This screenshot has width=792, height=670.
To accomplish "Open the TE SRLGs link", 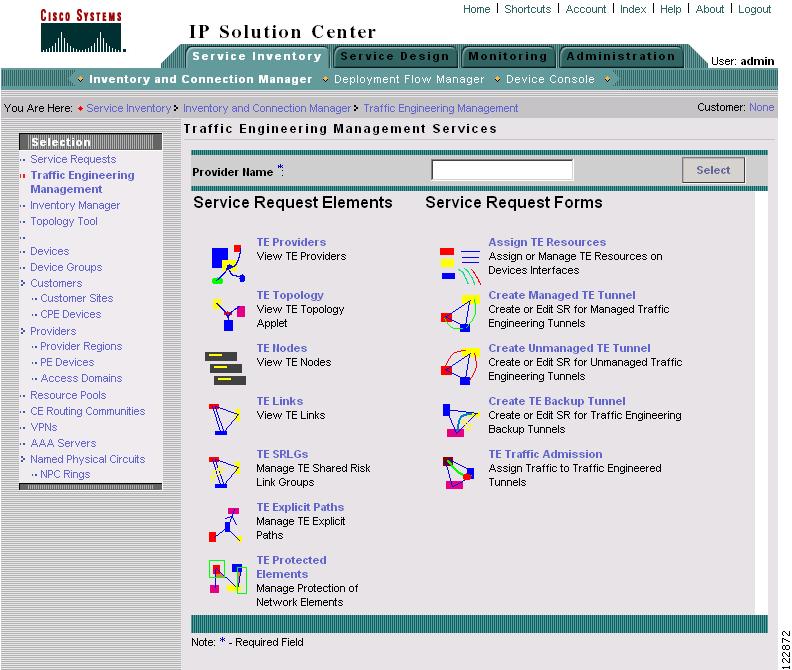I will click(282, 454).
